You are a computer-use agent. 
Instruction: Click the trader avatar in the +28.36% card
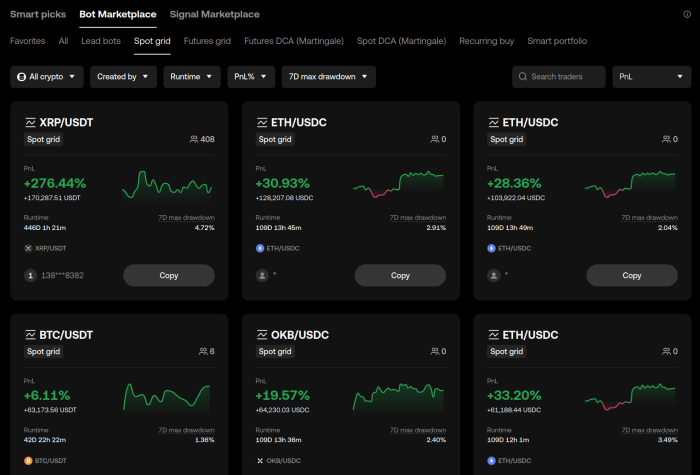494,275
